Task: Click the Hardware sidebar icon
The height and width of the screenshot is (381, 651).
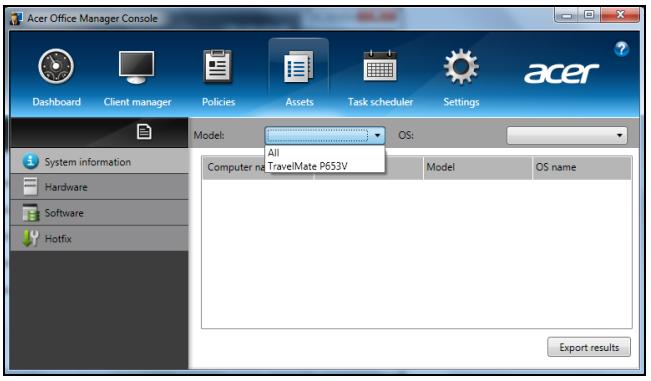Action: click(30, 187)
